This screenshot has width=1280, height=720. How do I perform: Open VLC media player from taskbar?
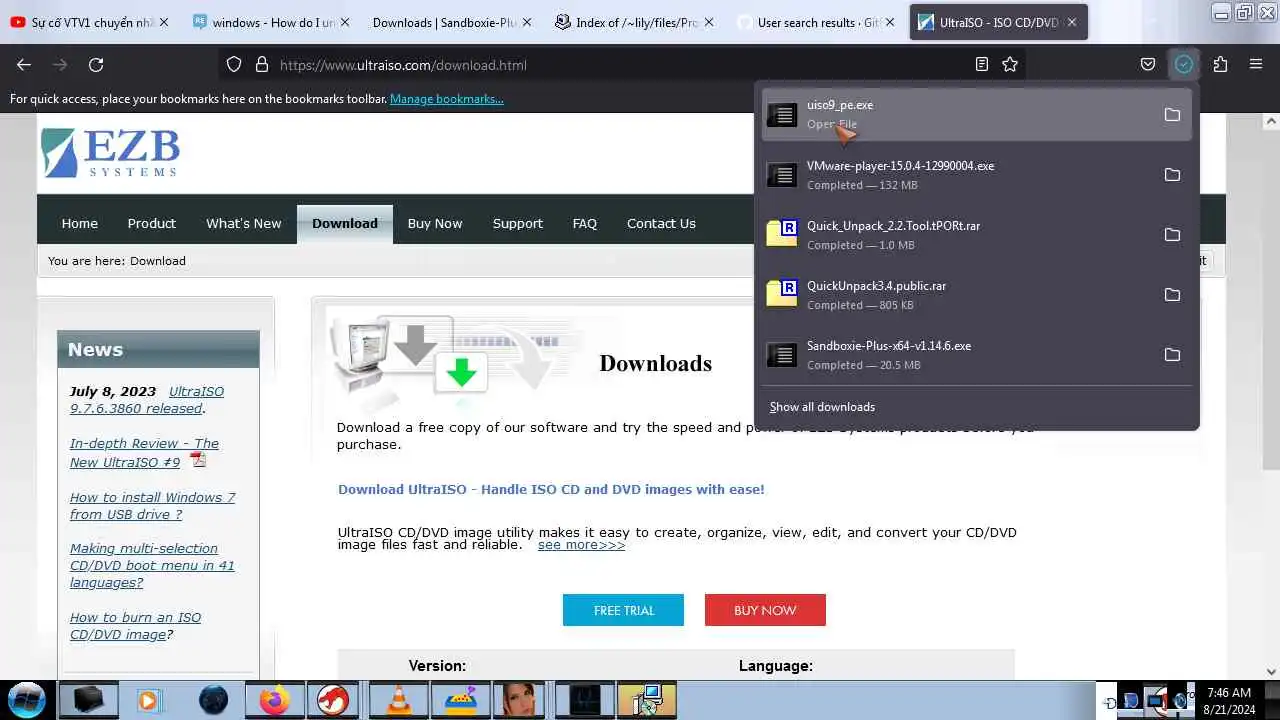click(399, 700)
